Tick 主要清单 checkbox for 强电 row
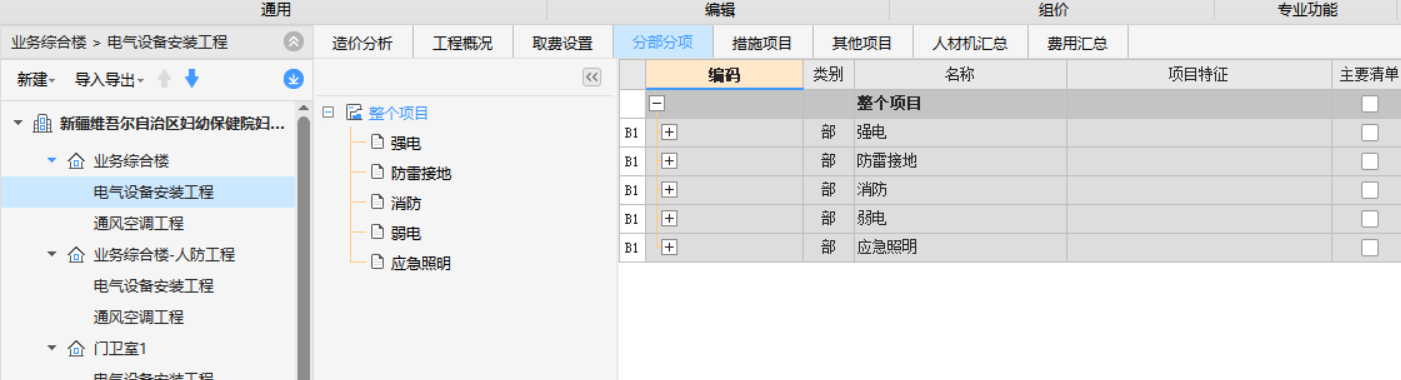 pyautogui.click(x=1369, y=132)
